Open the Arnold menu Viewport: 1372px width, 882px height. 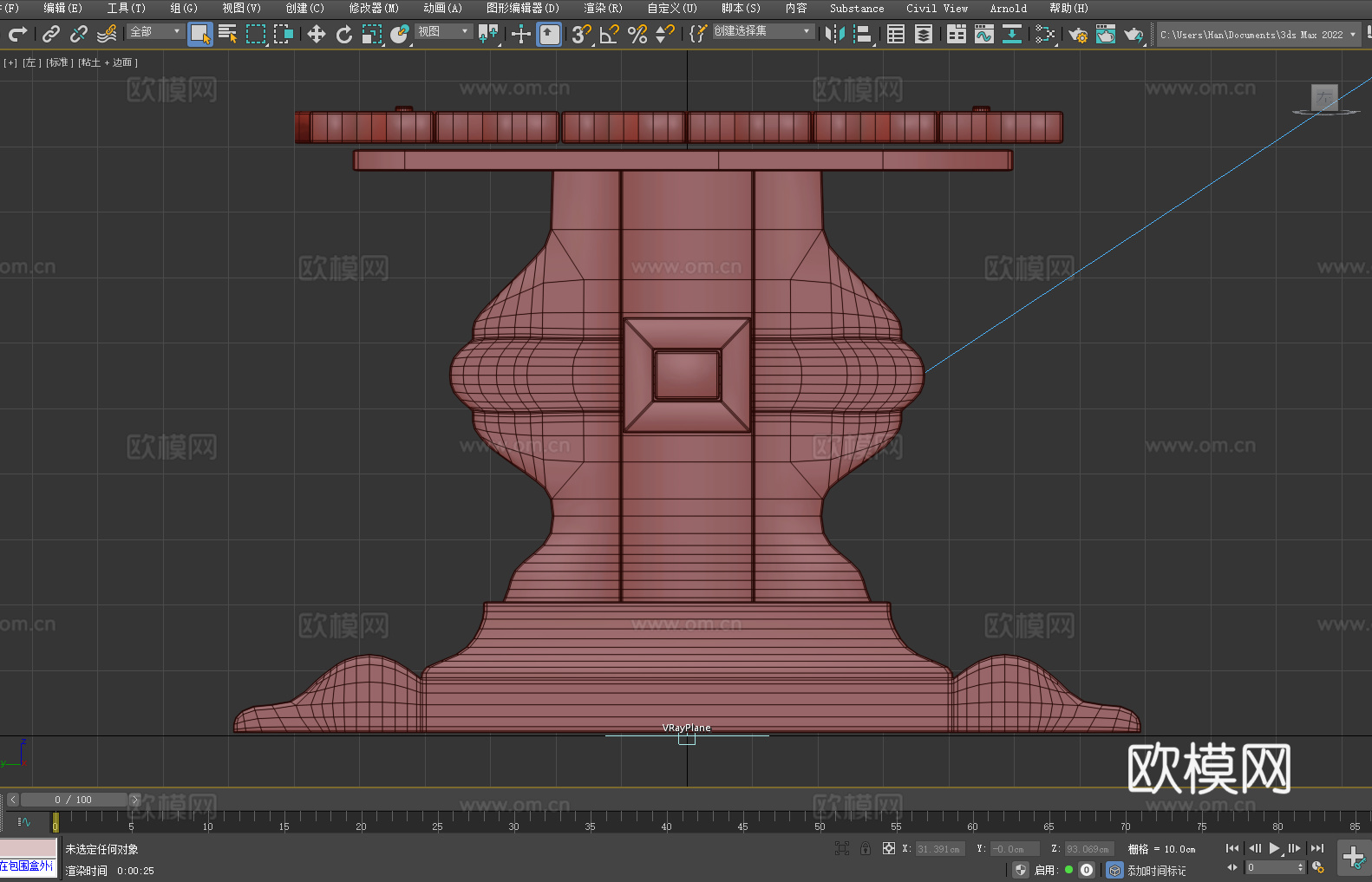(x=1009, y=8)
